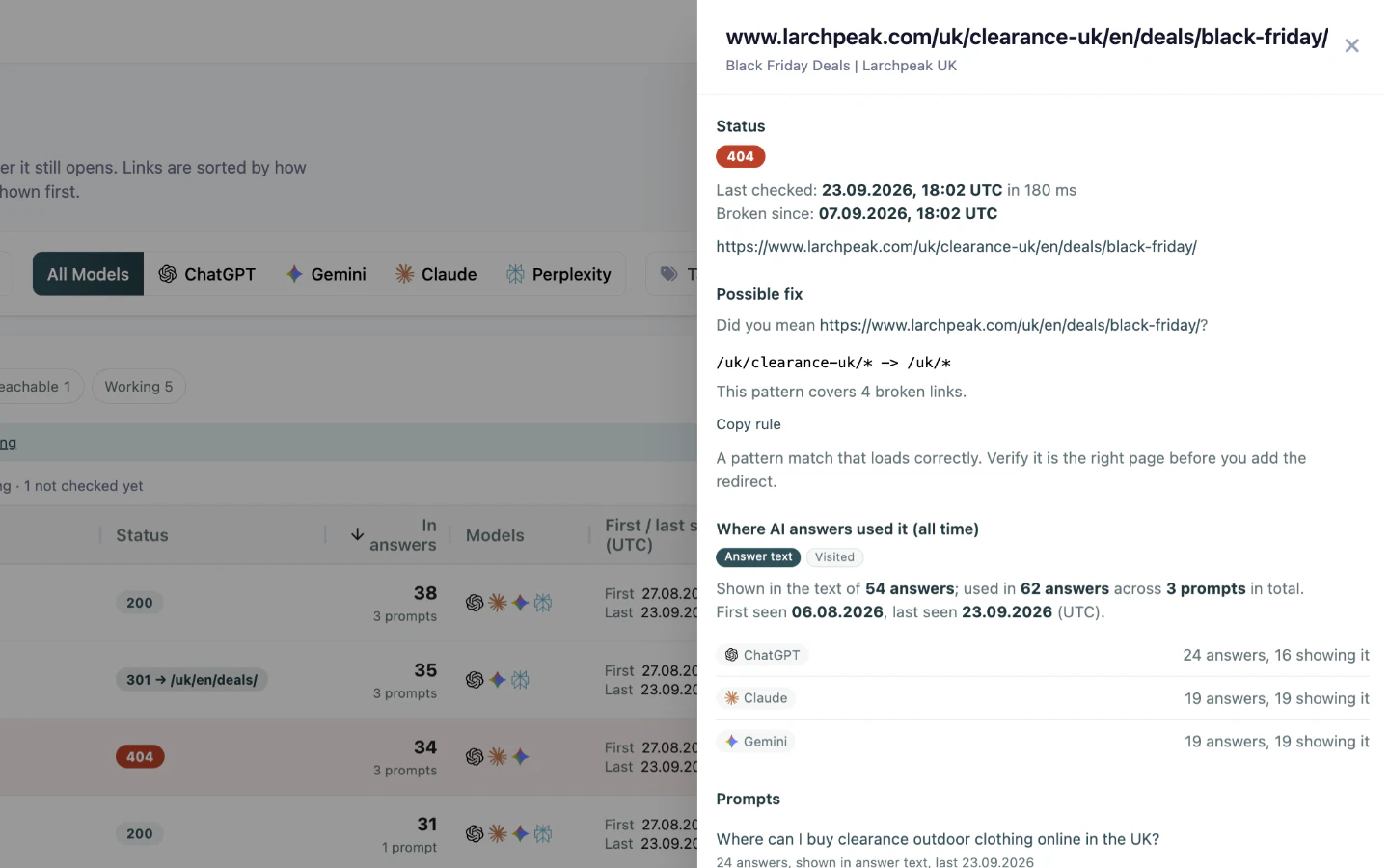The width and height of the screenshot is (1389, 868).
Task: Click the 200 badge in the 31 answers row
Action: tap(140, 834)
